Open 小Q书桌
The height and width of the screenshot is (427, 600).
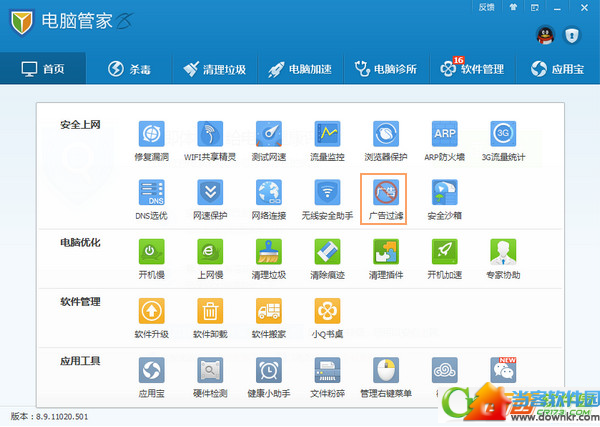click(327, 318)
